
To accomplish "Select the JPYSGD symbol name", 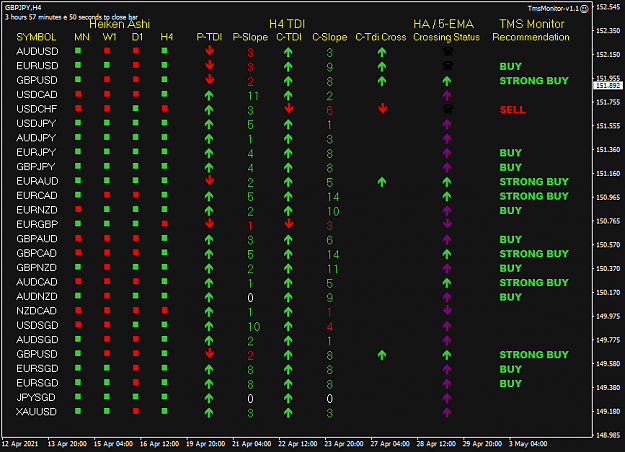I will pyautogui.click(x=36, y=397).
